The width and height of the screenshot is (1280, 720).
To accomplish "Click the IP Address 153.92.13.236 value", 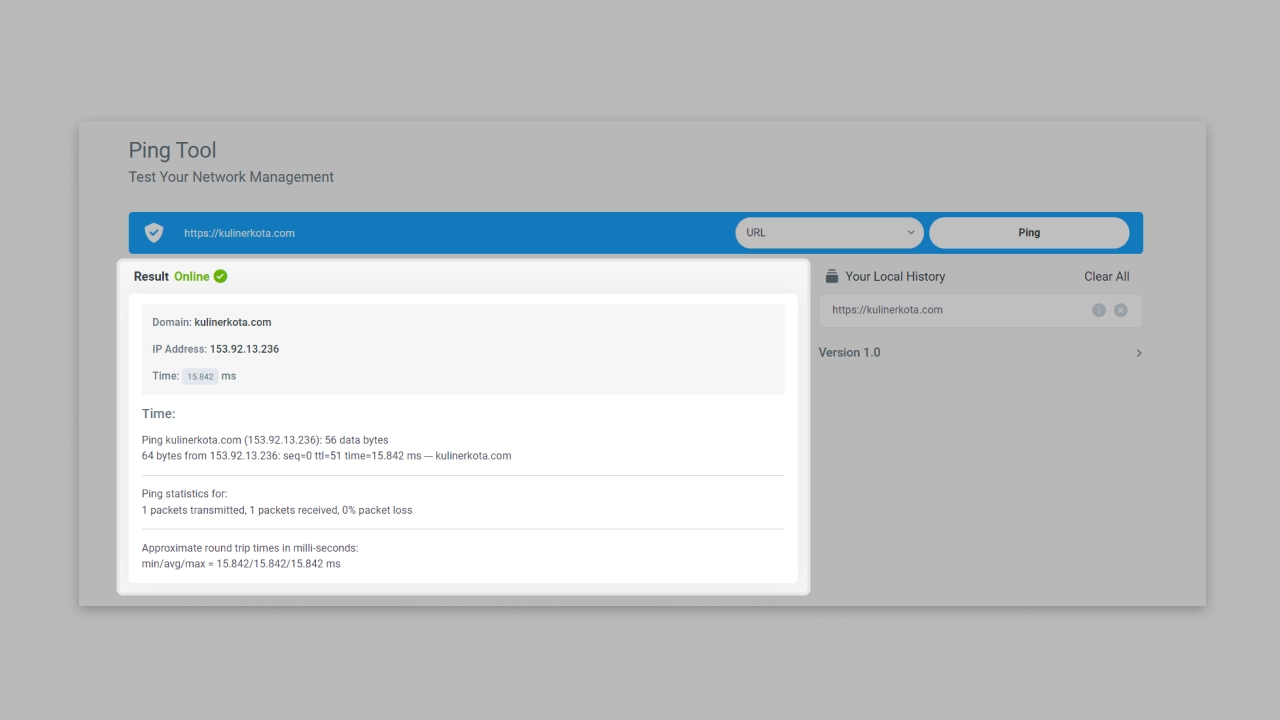I will pos(244,349).
